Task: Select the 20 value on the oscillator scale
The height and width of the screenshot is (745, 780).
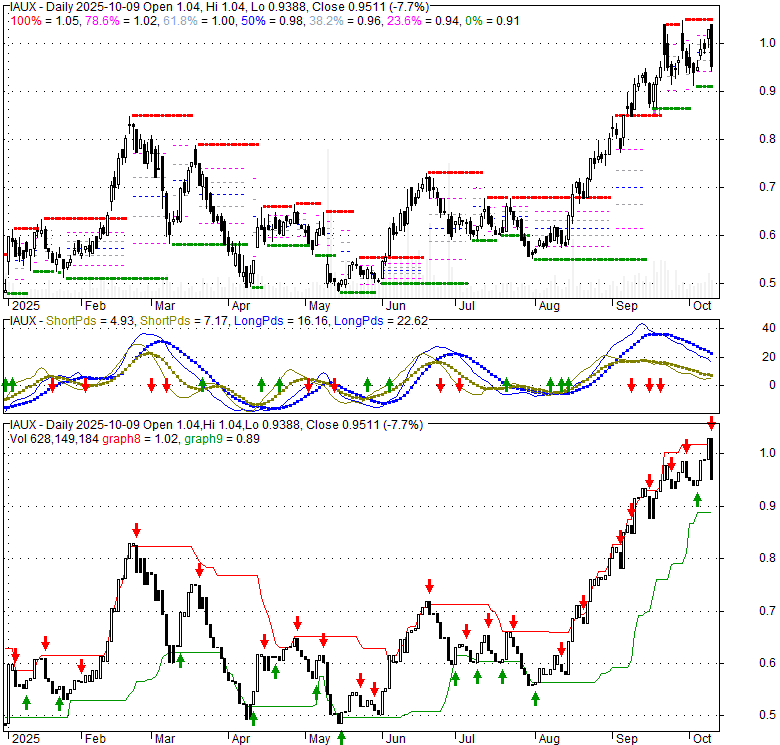Action: [769, 357]
